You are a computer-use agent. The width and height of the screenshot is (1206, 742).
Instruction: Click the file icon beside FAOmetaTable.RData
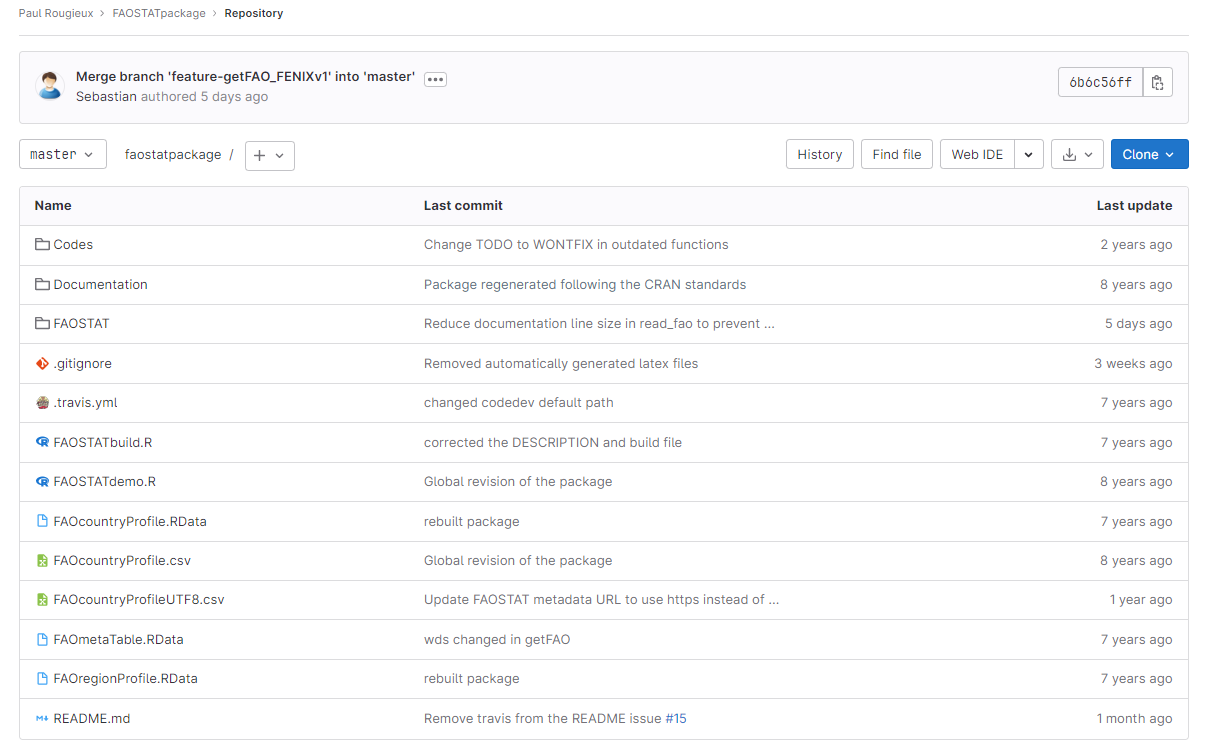pyautogui.click(x=42, y=640)
